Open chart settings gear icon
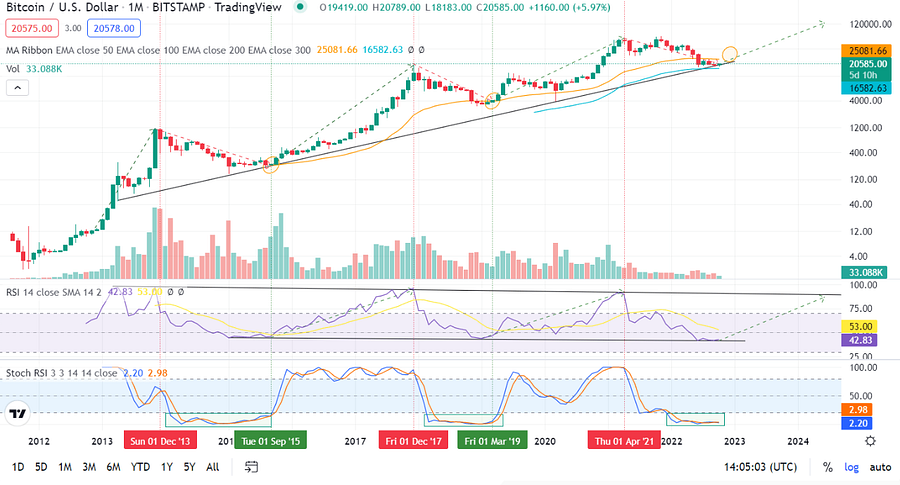Image resolution: width=900 pixels, height=485 pixels. pos(870,441)
